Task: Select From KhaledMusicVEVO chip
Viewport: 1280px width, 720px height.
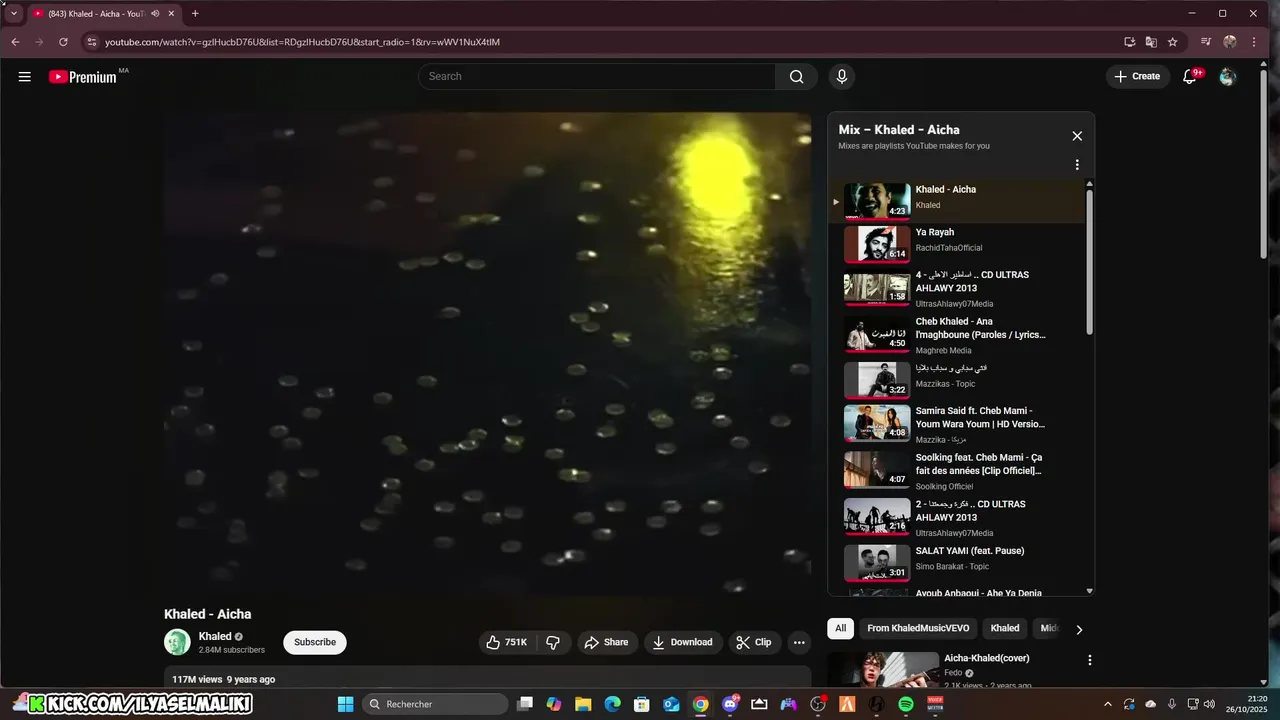Action: coord(917,629)
